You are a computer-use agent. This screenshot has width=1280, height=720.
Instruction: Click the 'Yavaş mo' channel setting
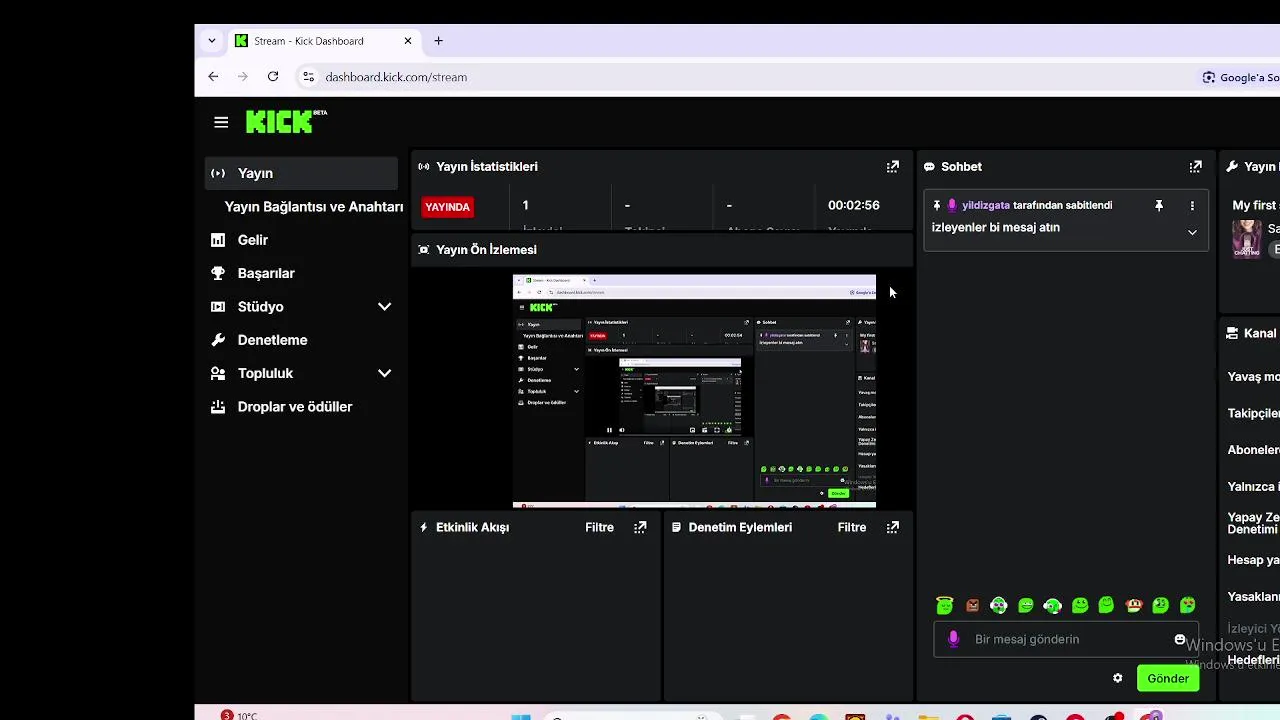1254,377
